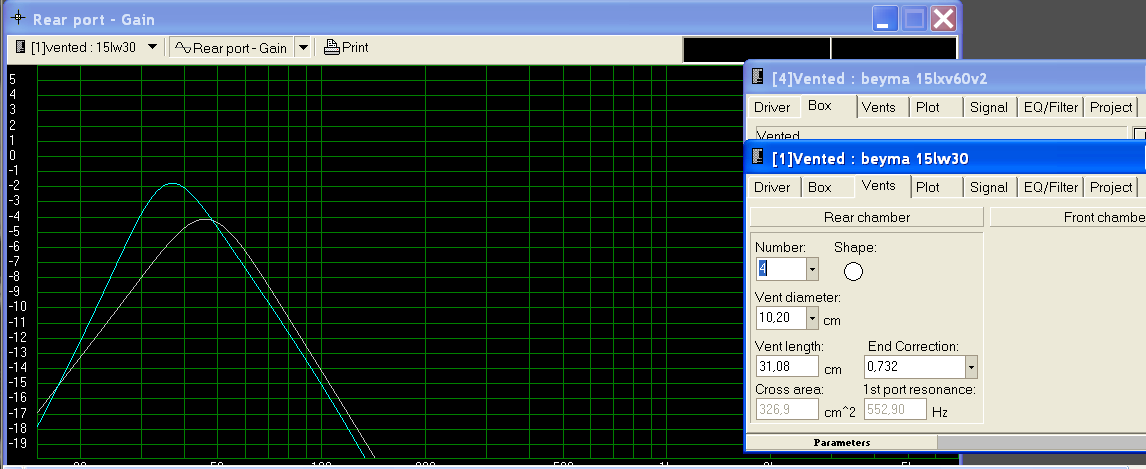Open the project selector '[1]vented : 15lw30'
This screenshot has height=469, width=1146.
coord(86,47)
